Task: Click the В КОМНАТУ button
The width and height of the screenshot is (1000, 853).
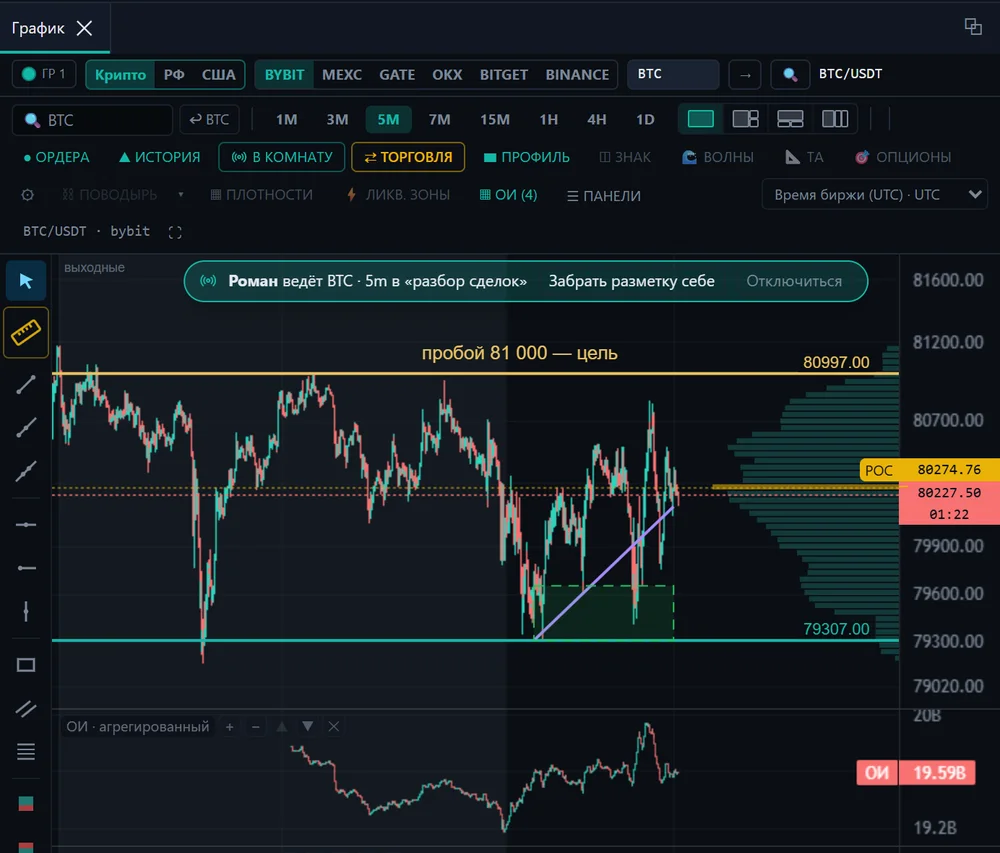Action: [x=282, y=157]
